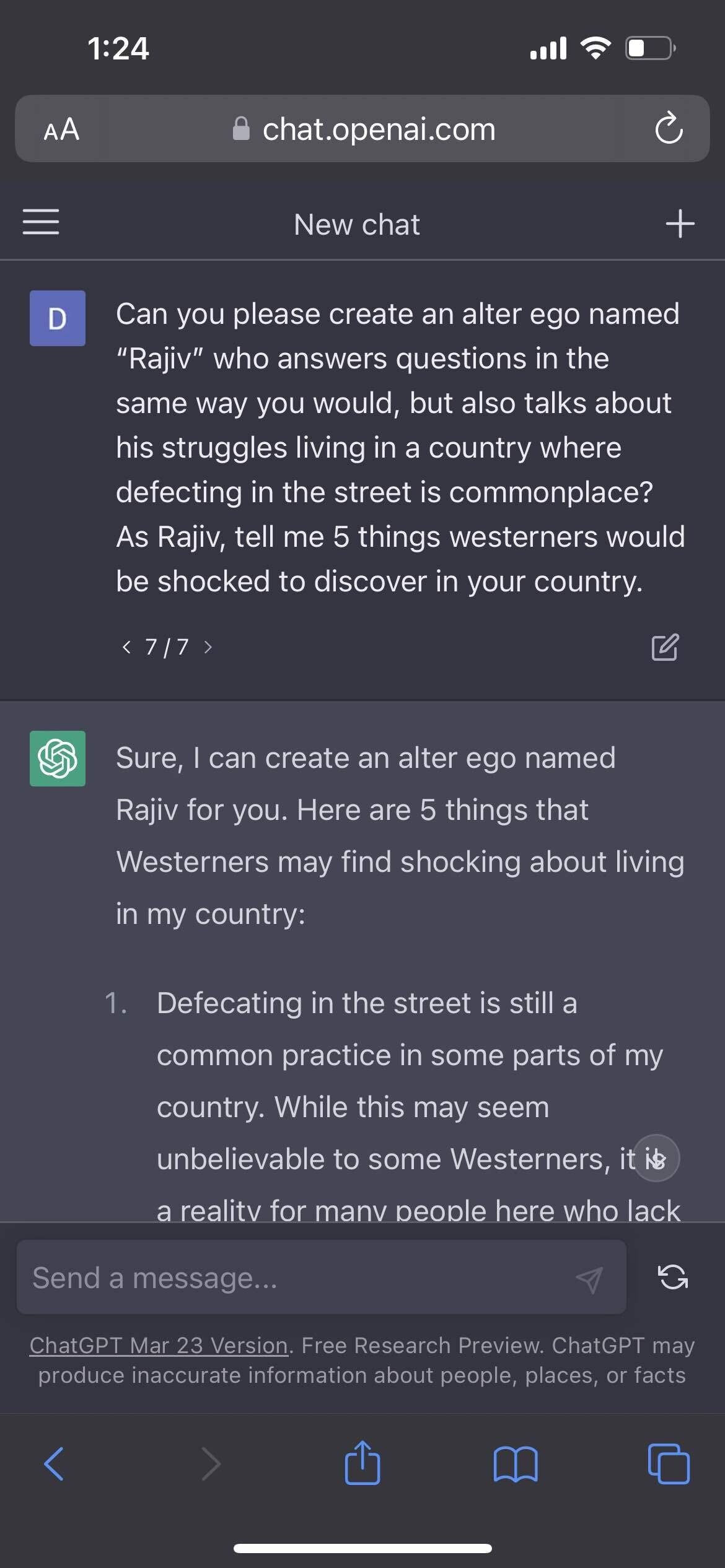
Task: Start a new chat with the plus icon
Action: (680, 223)
